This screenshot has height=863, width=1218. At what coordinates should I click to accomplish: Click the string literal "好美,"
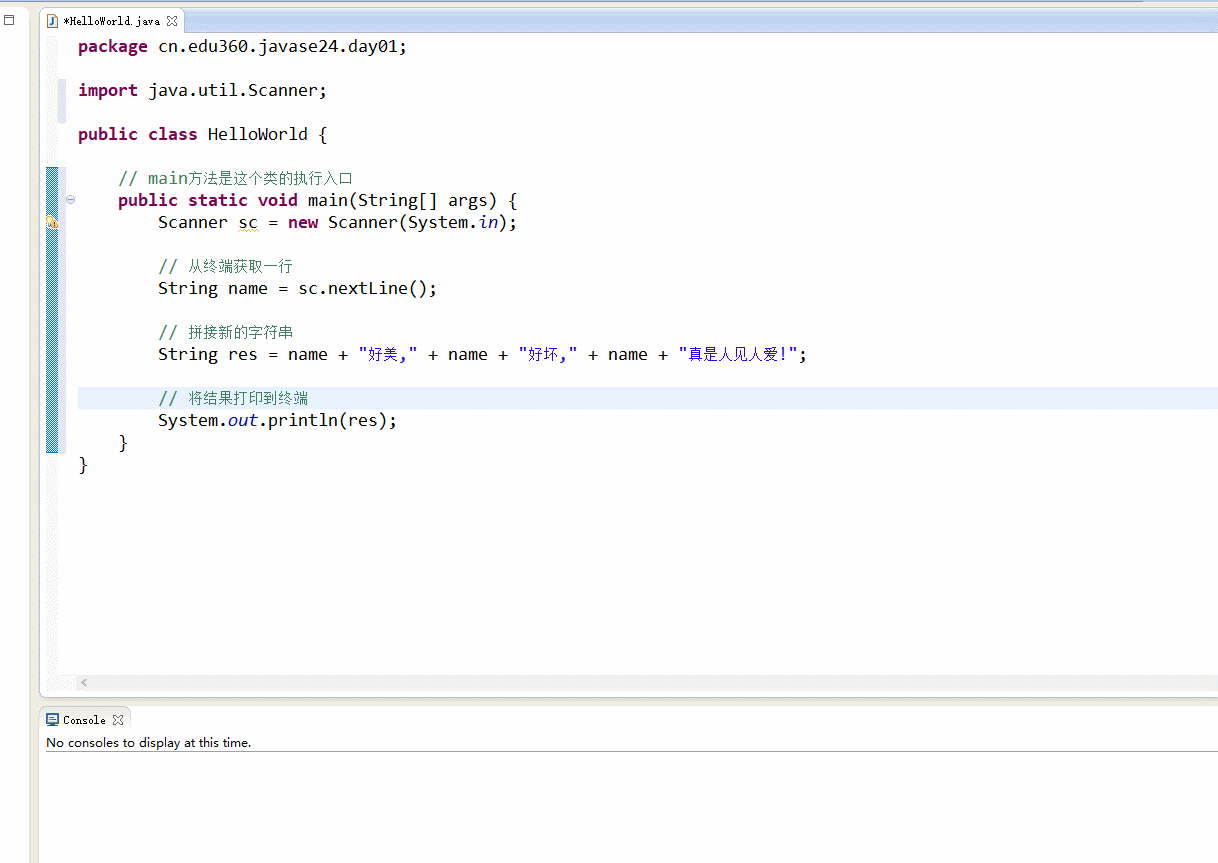click(x=388, y=354)
